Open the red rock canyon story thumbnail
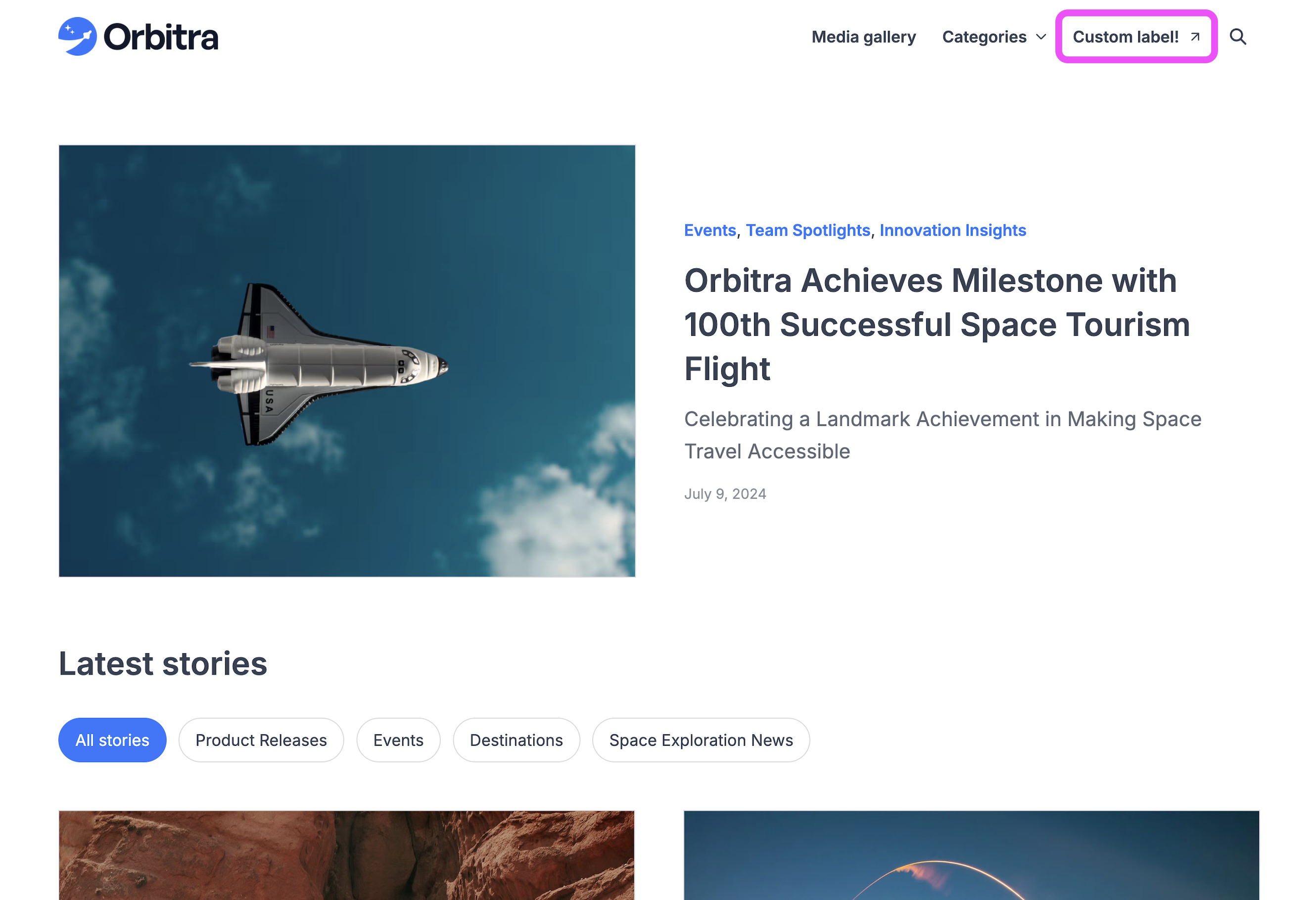Screen dimensions: 1316x900 click(346, 855)
